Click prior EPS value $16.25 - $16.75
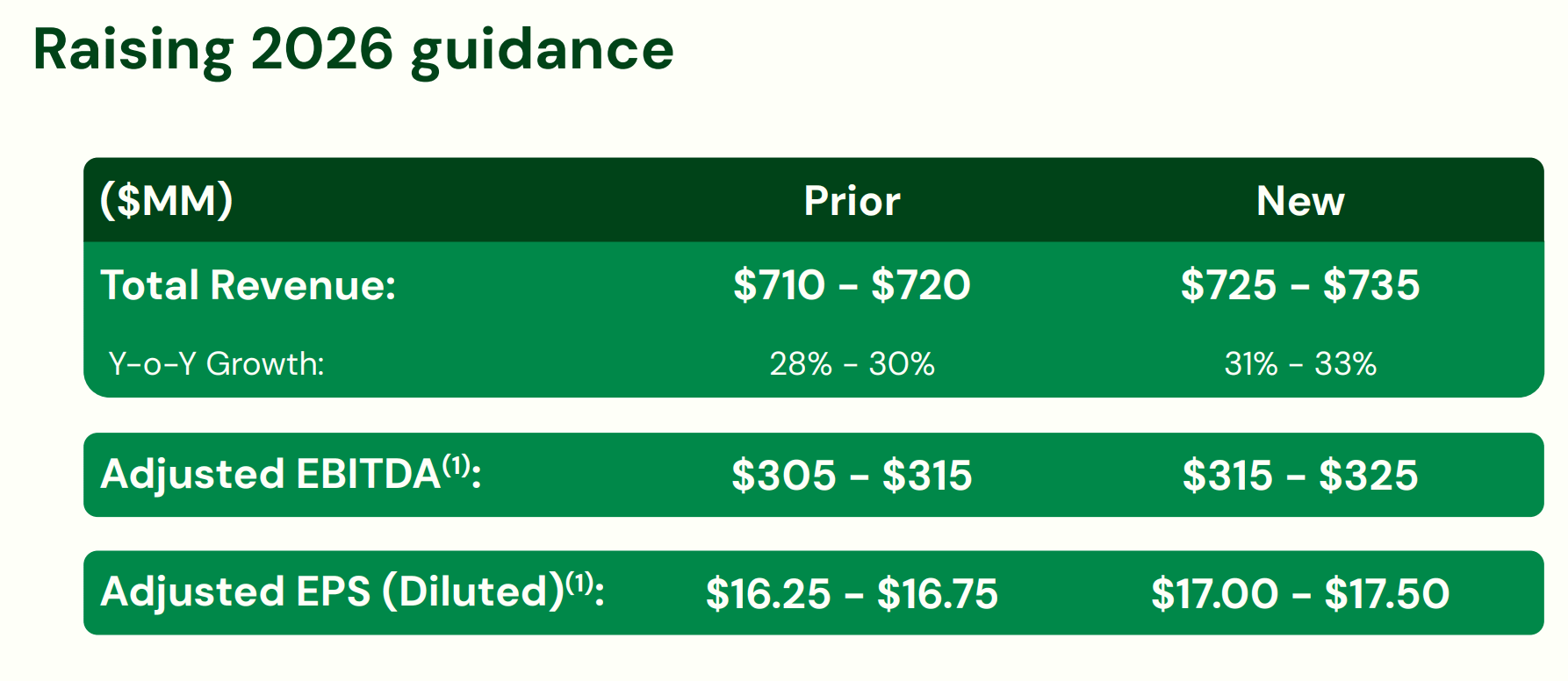Screen dimensions: 1568x681 coord(852,594)
